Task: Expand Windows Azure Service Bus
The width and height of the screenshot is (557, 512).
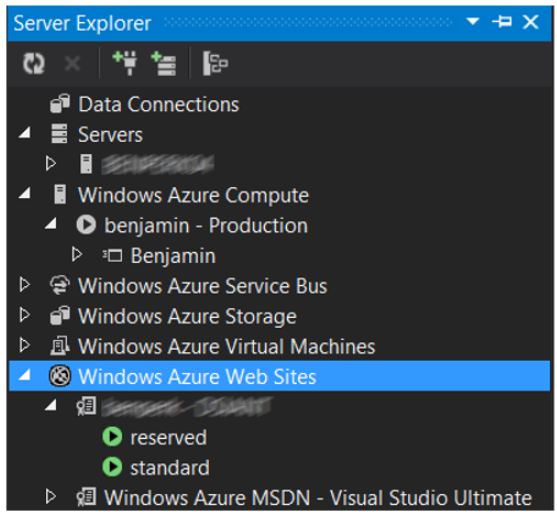Action: coord(25,285)
